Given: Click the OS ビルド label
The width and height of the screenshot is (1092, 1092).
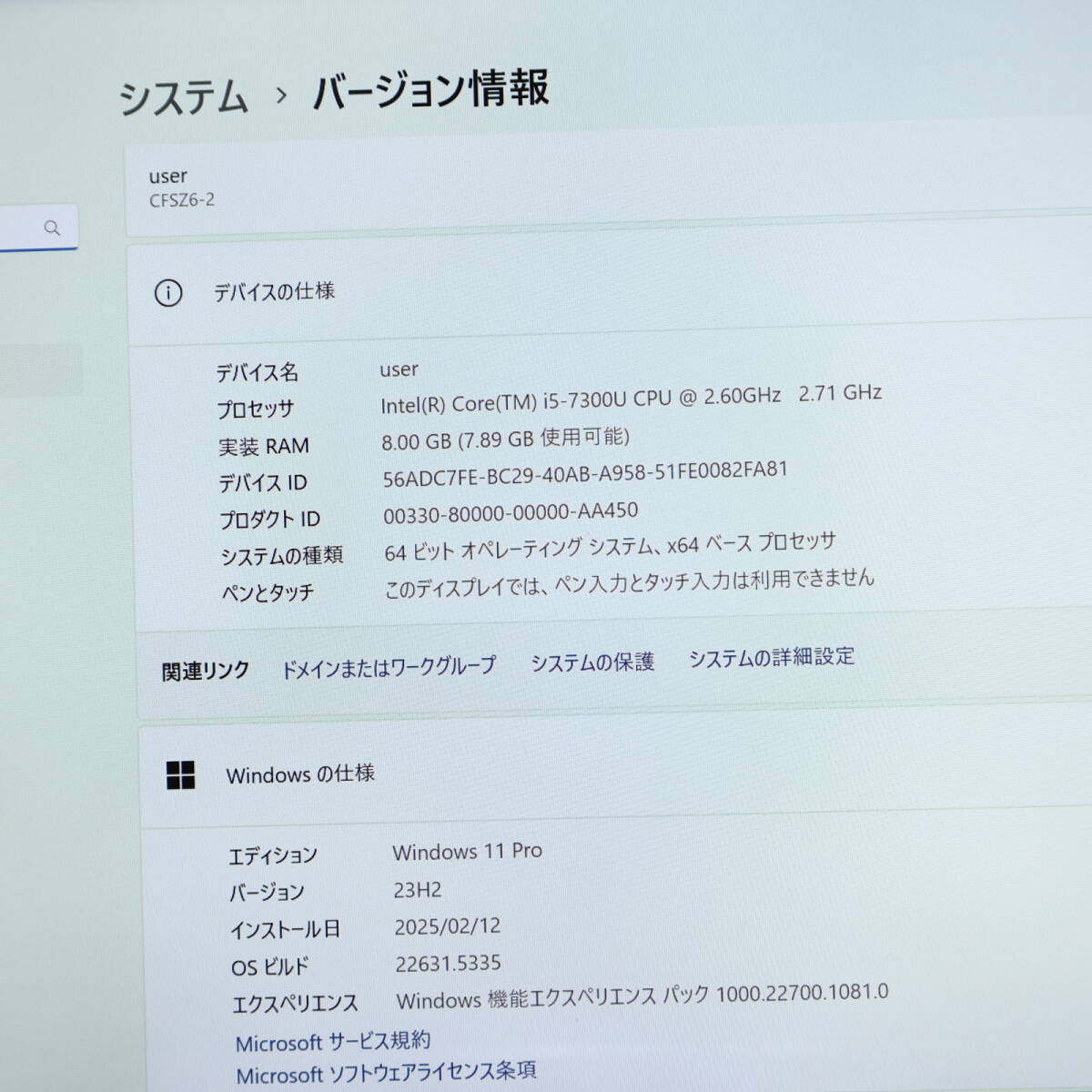Looking at the screenshot, I should (270, 966).
